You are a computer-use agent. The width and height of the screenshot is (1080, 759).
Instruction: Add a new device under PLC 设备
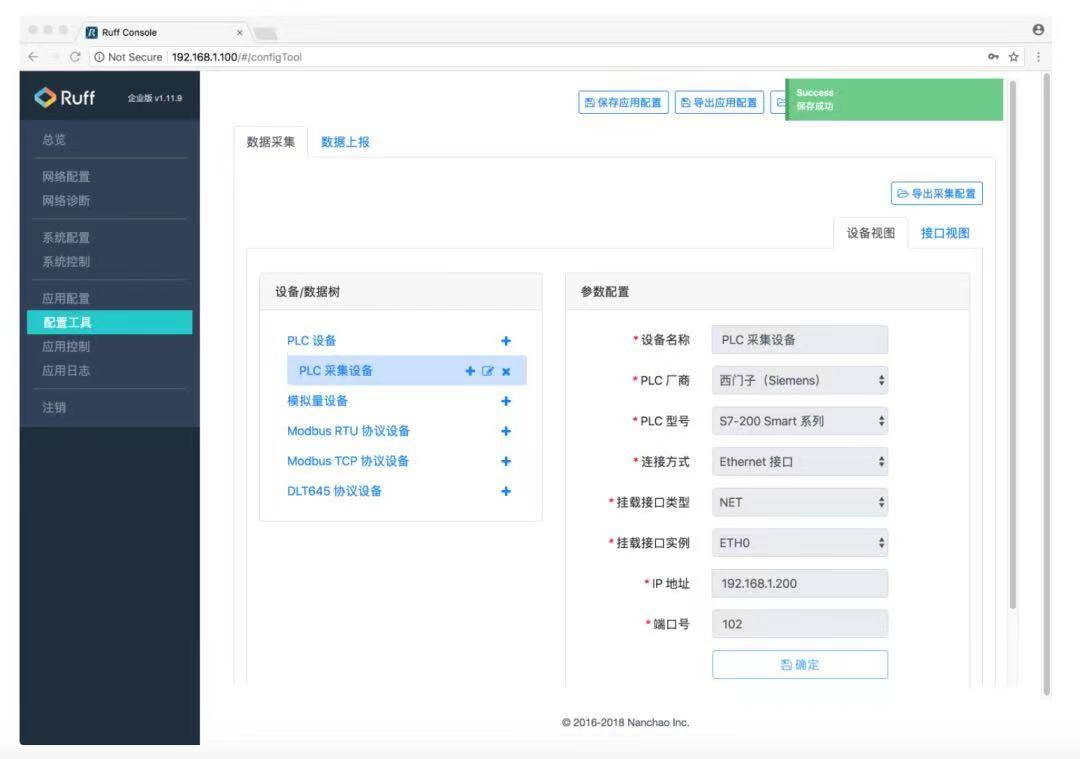(x=506, y=341)
